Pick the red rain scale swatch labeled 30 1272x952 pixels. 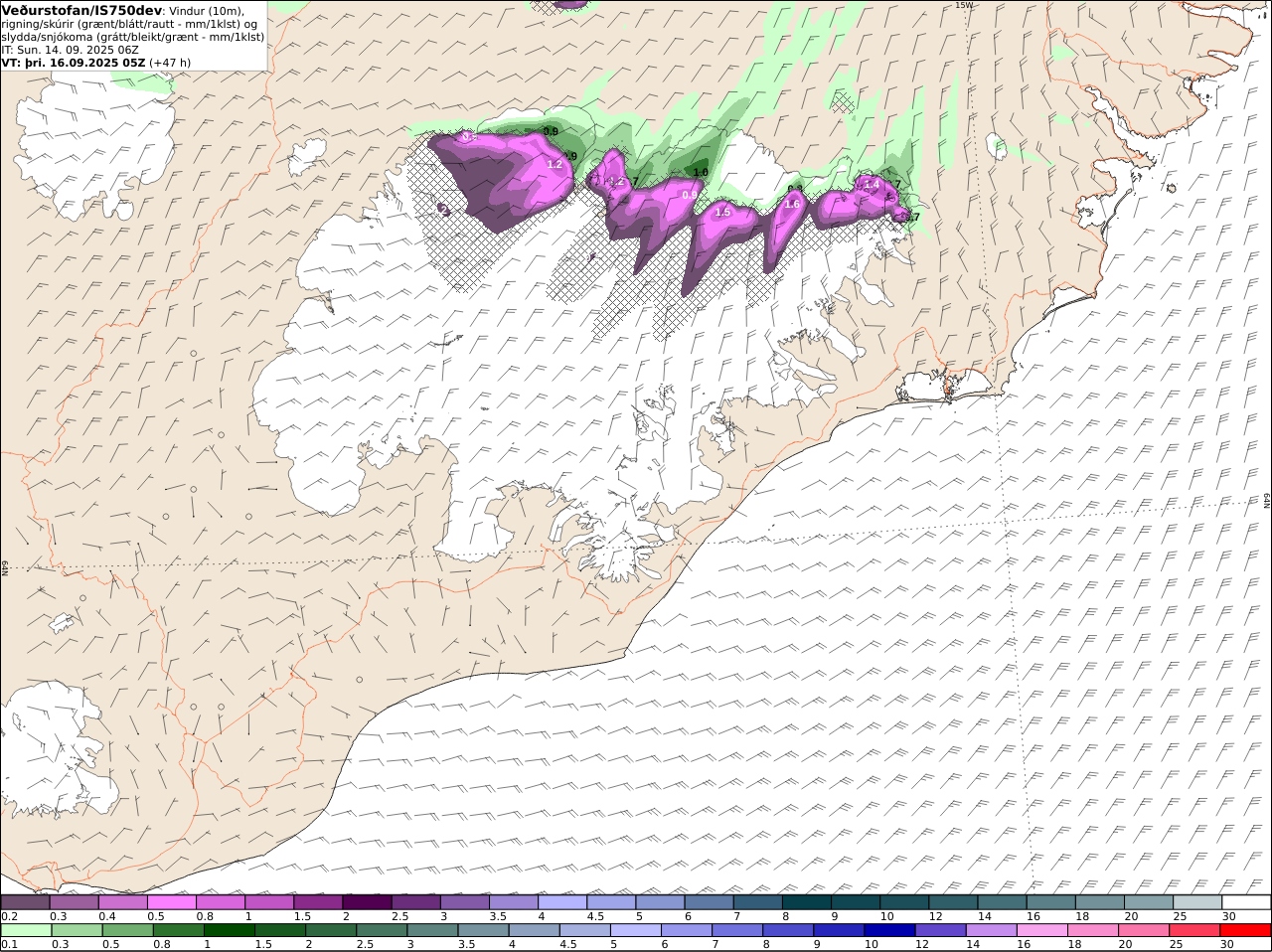(1244, 931)
